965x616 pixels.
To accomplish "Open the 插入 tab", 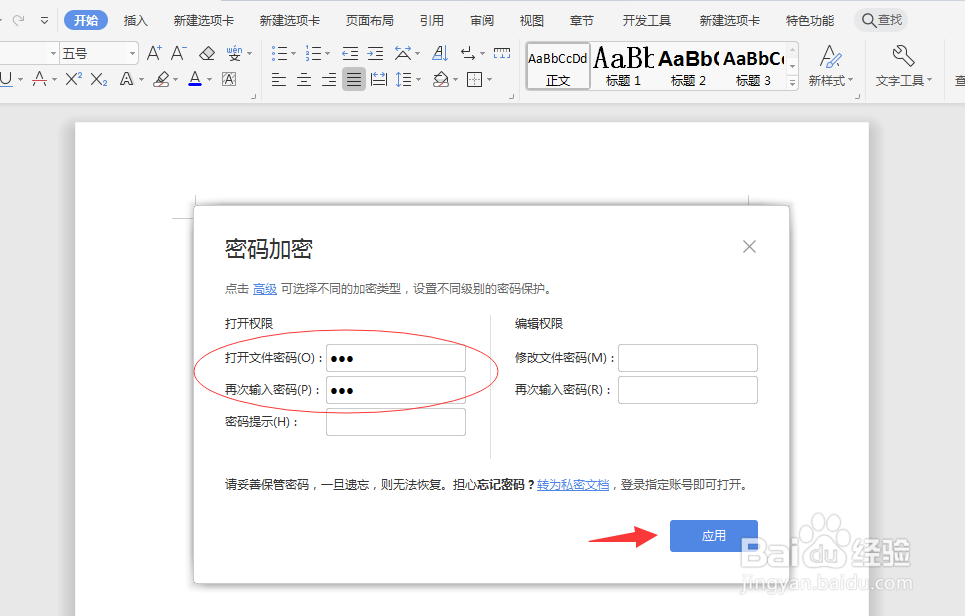I will click(135, 20).
